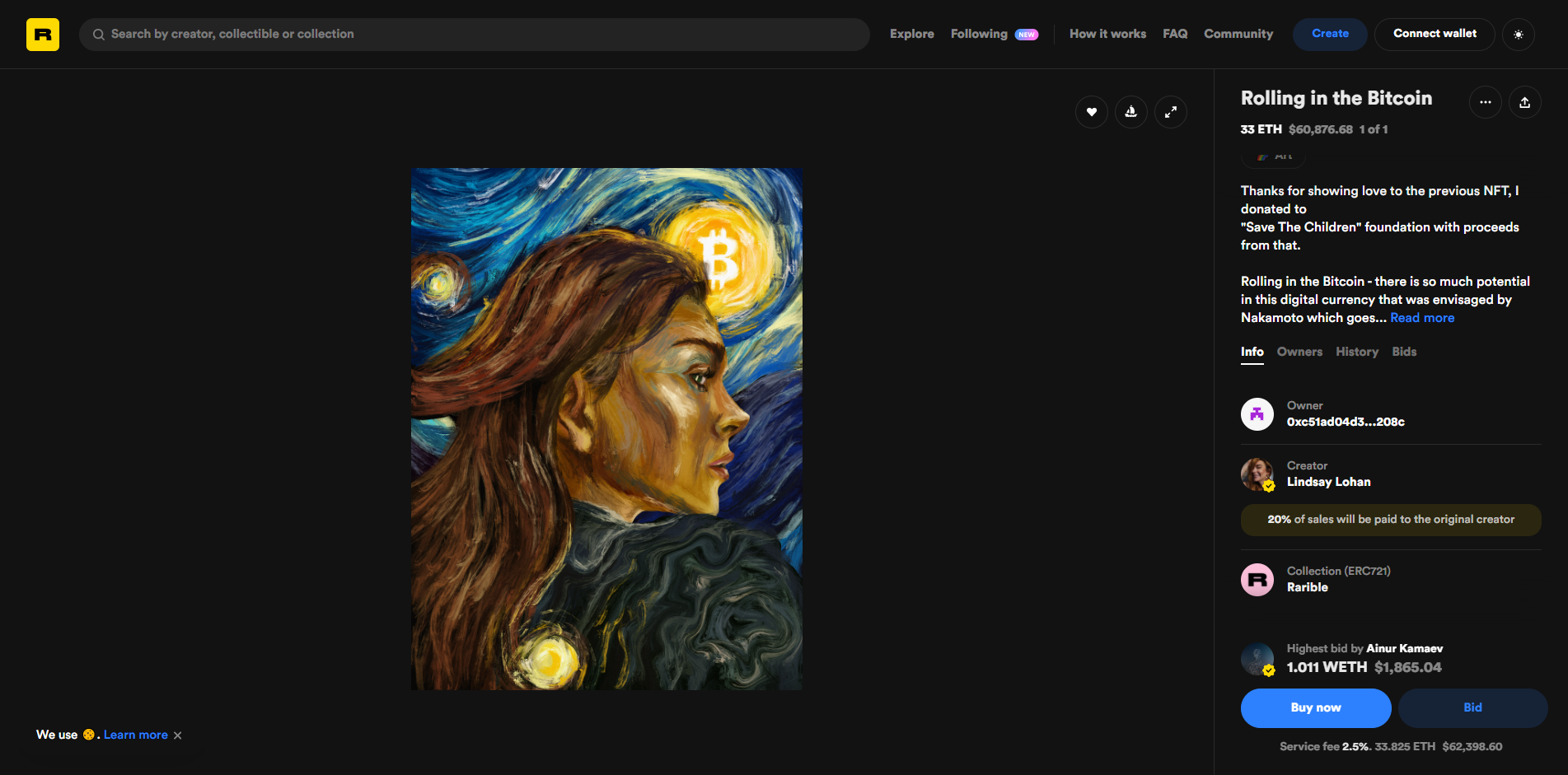Click the NEW badge beside Following

(x=1027, y=35)
